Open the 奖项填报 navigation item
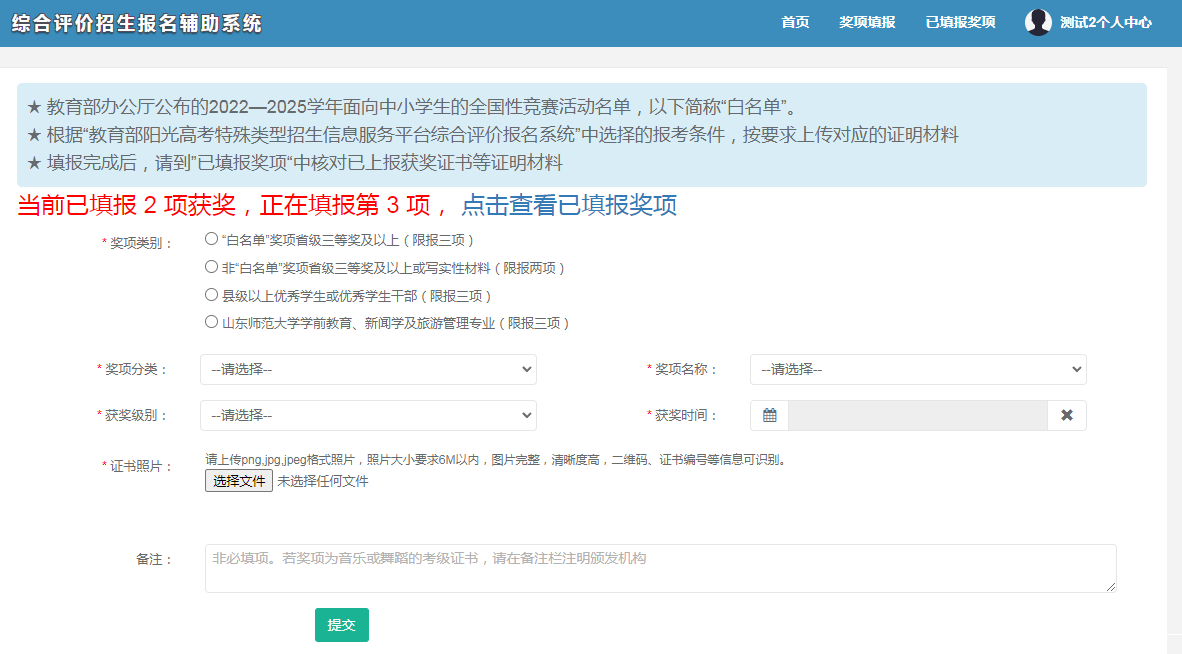 867,22
